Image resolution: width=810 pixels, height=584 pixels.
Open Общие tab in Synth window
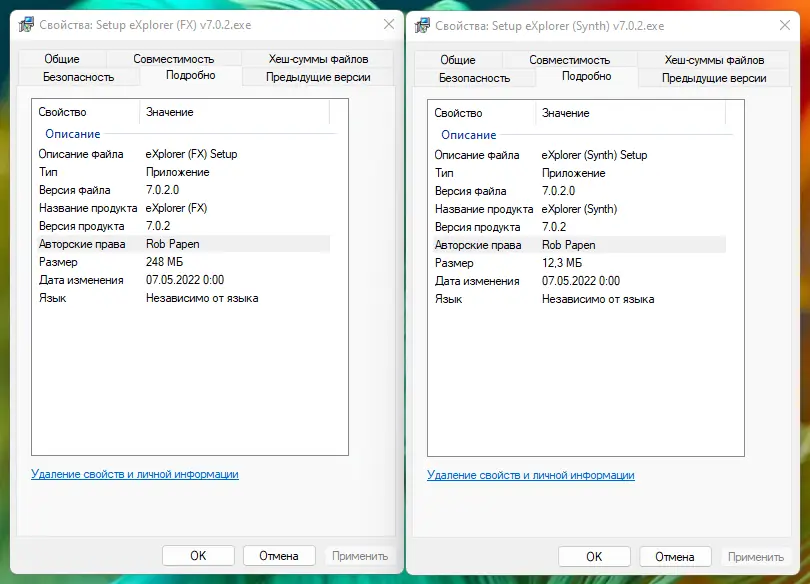pos(458,60)
